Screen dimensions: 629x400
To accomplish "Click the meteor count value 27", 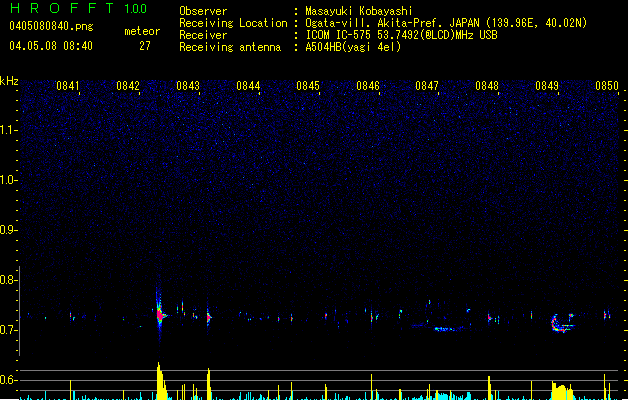I will pyautogui.click(x=145, y=46).
